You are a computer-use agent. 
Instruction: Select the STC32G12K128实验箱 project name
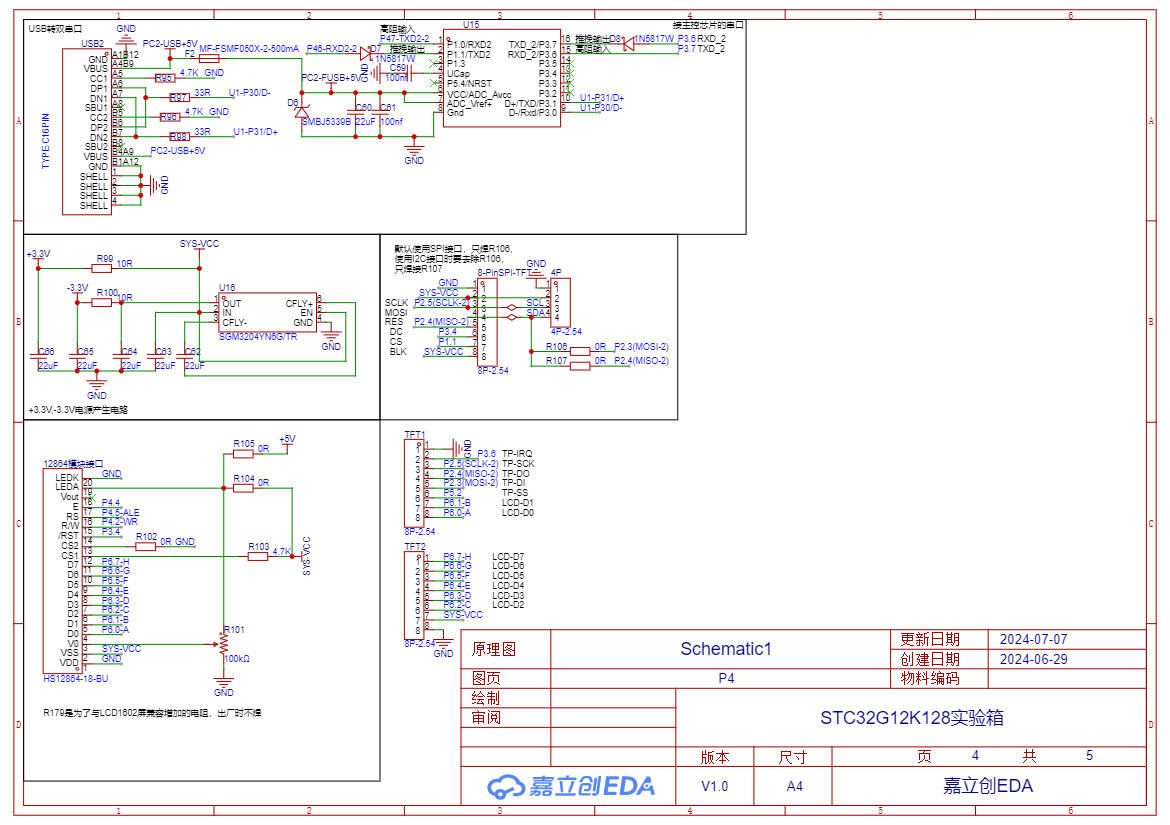click(912, 718)
